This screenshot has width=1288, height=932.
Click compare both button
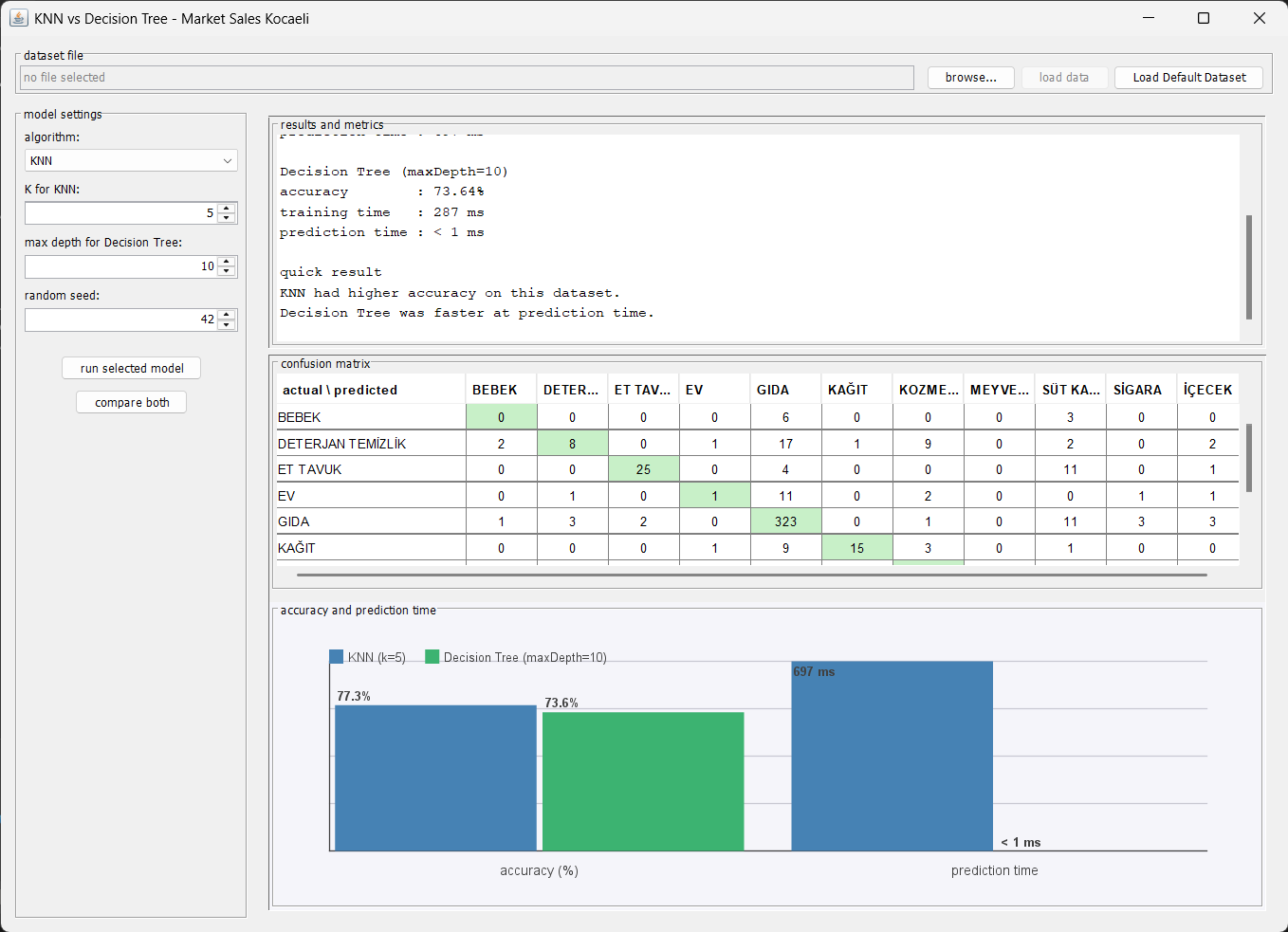[x=132, y=402]
